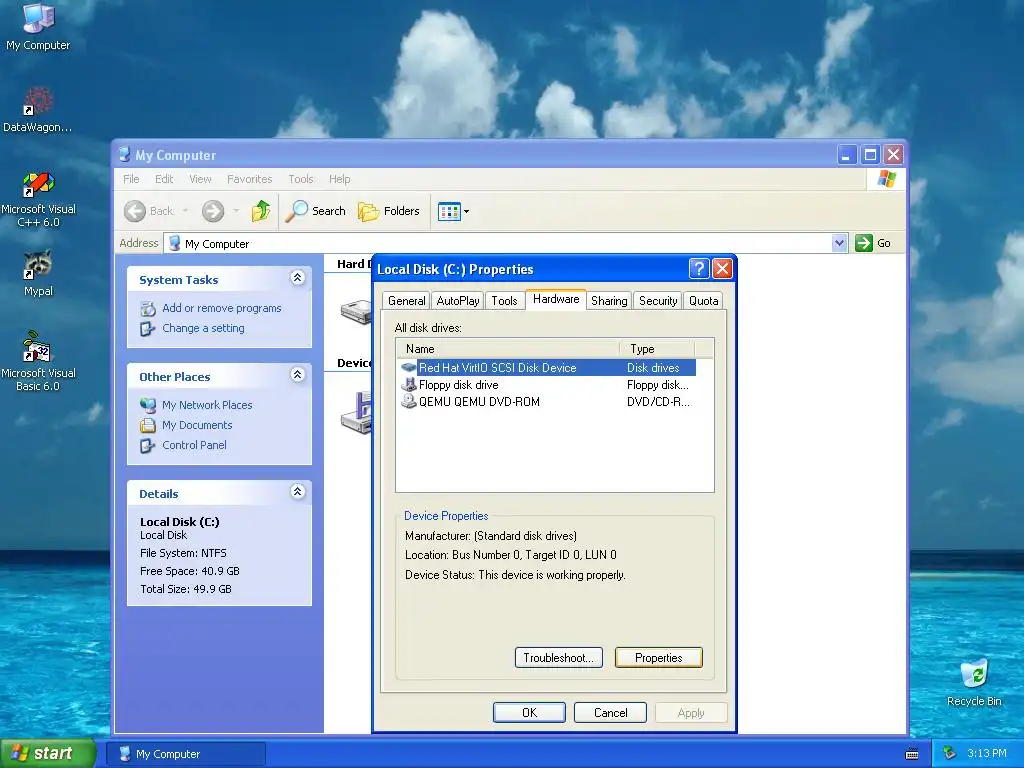Viewport: 1024px width, 768px height.
Task: Open View menu
Action: click(x=200, y=179)
